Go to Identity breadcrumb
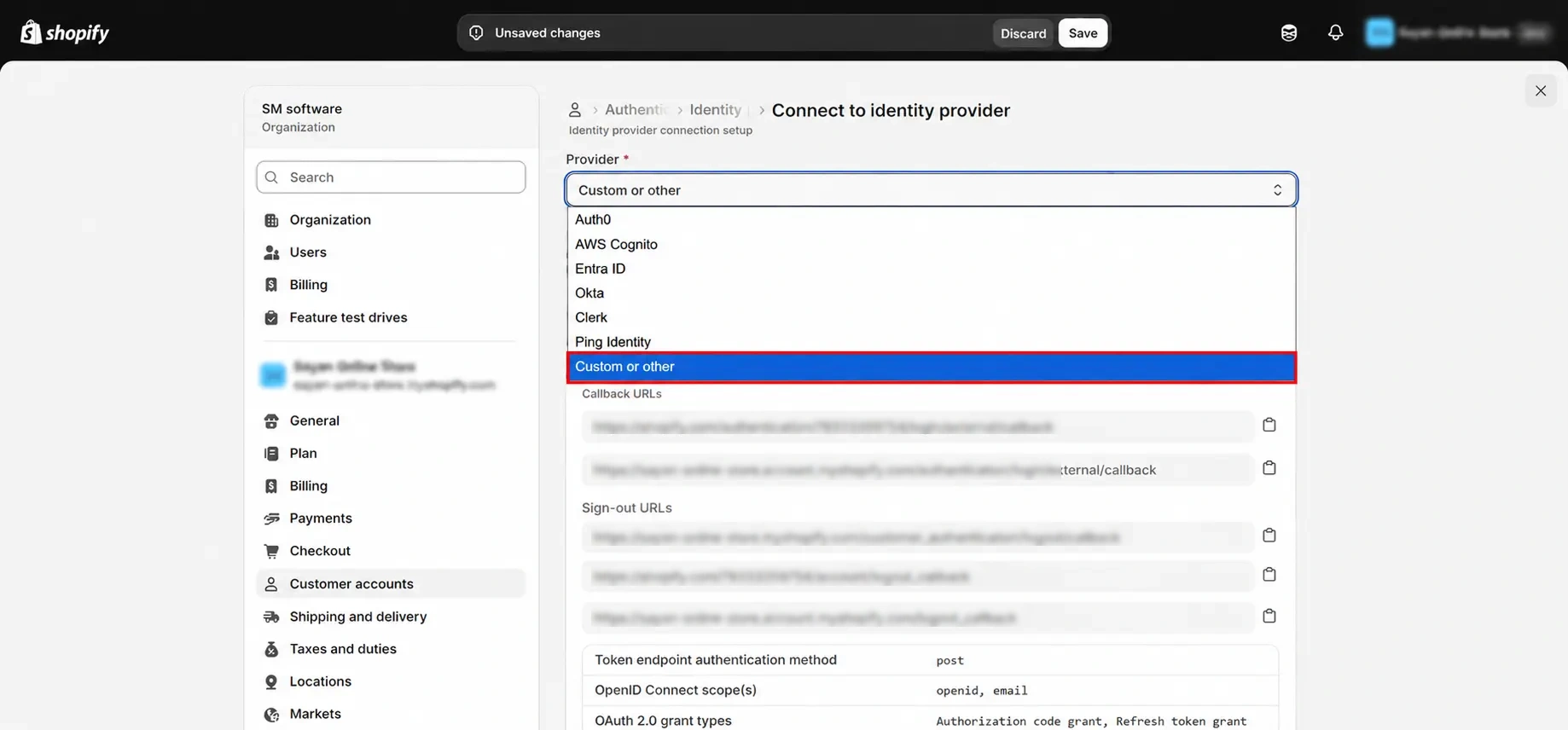 pos(715,110)
